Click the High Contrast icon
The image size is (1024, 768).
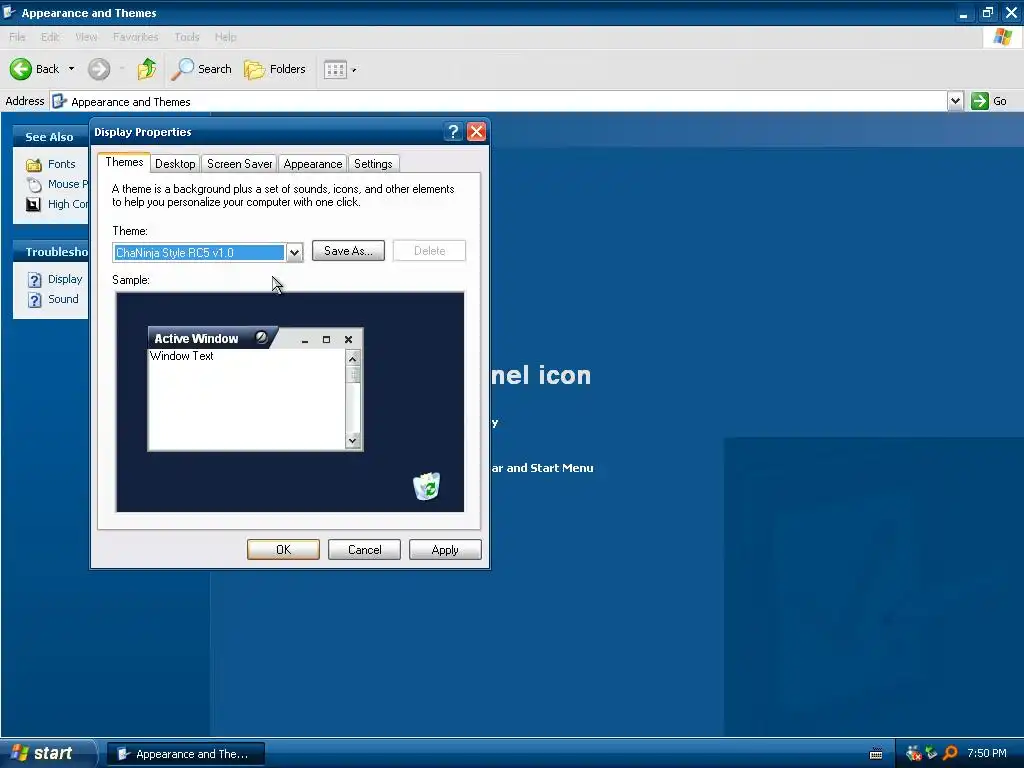[x=33, y=204]
